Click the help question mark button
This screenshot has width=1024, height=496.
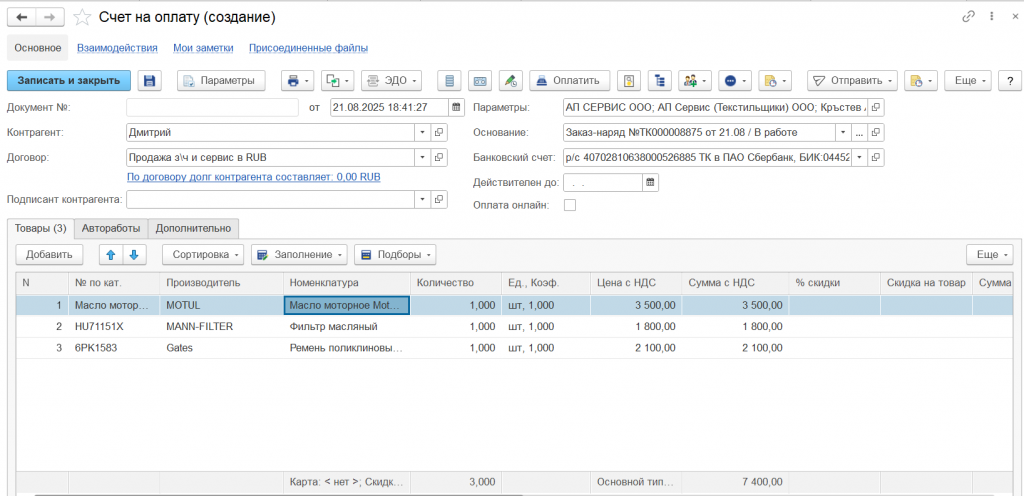(1010, 81)
